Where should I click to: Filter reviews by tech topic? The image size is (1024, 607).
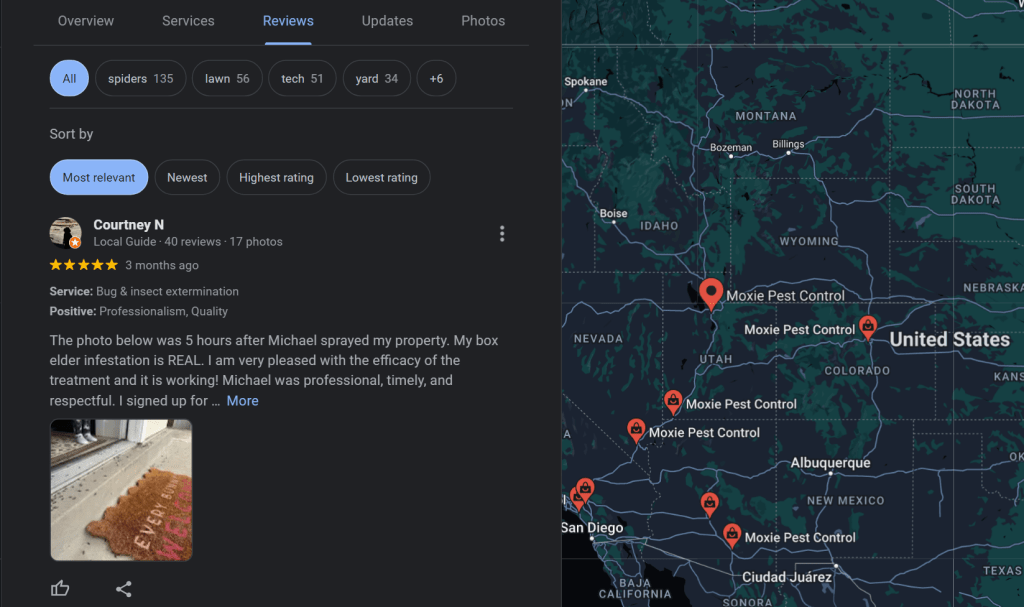[302, 78]
